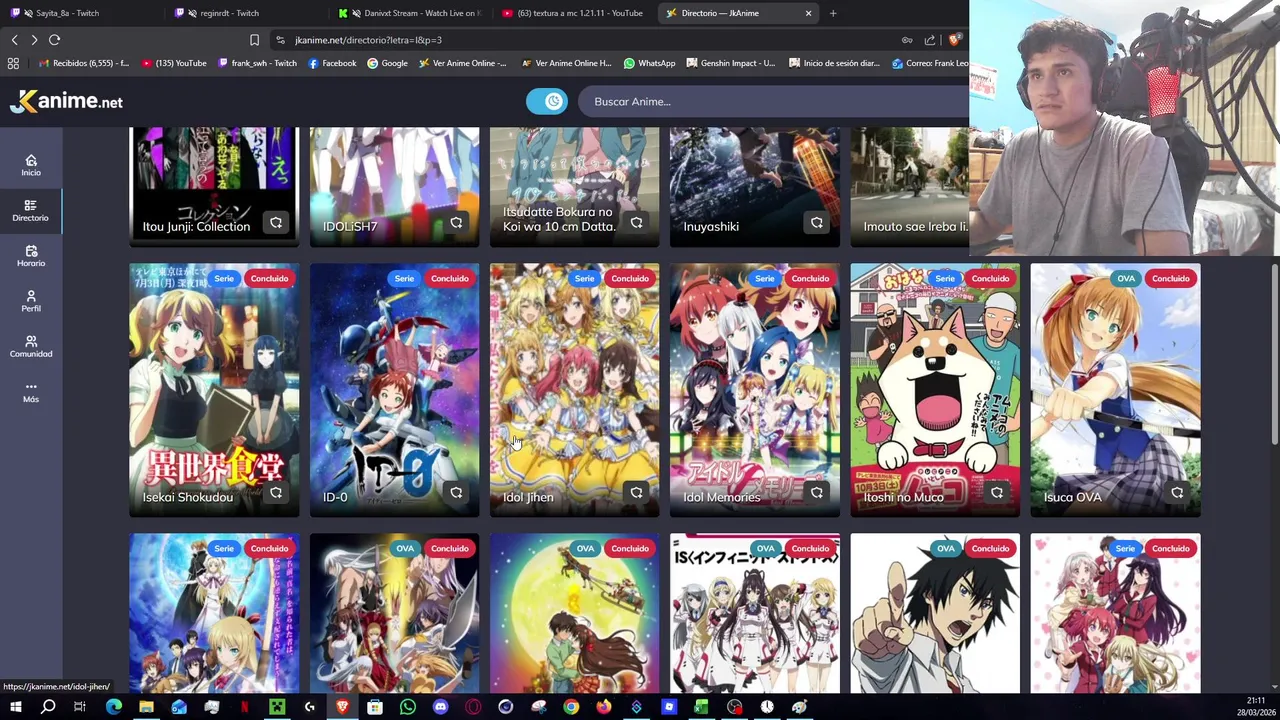Click the Inuyashiki title text

point(711,226)
